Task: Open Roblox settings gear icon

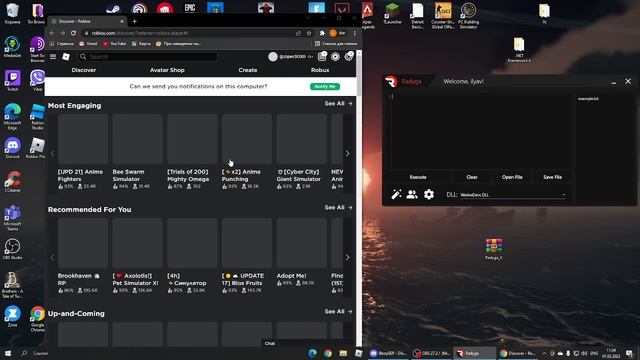Action: (x=349, y=57)
